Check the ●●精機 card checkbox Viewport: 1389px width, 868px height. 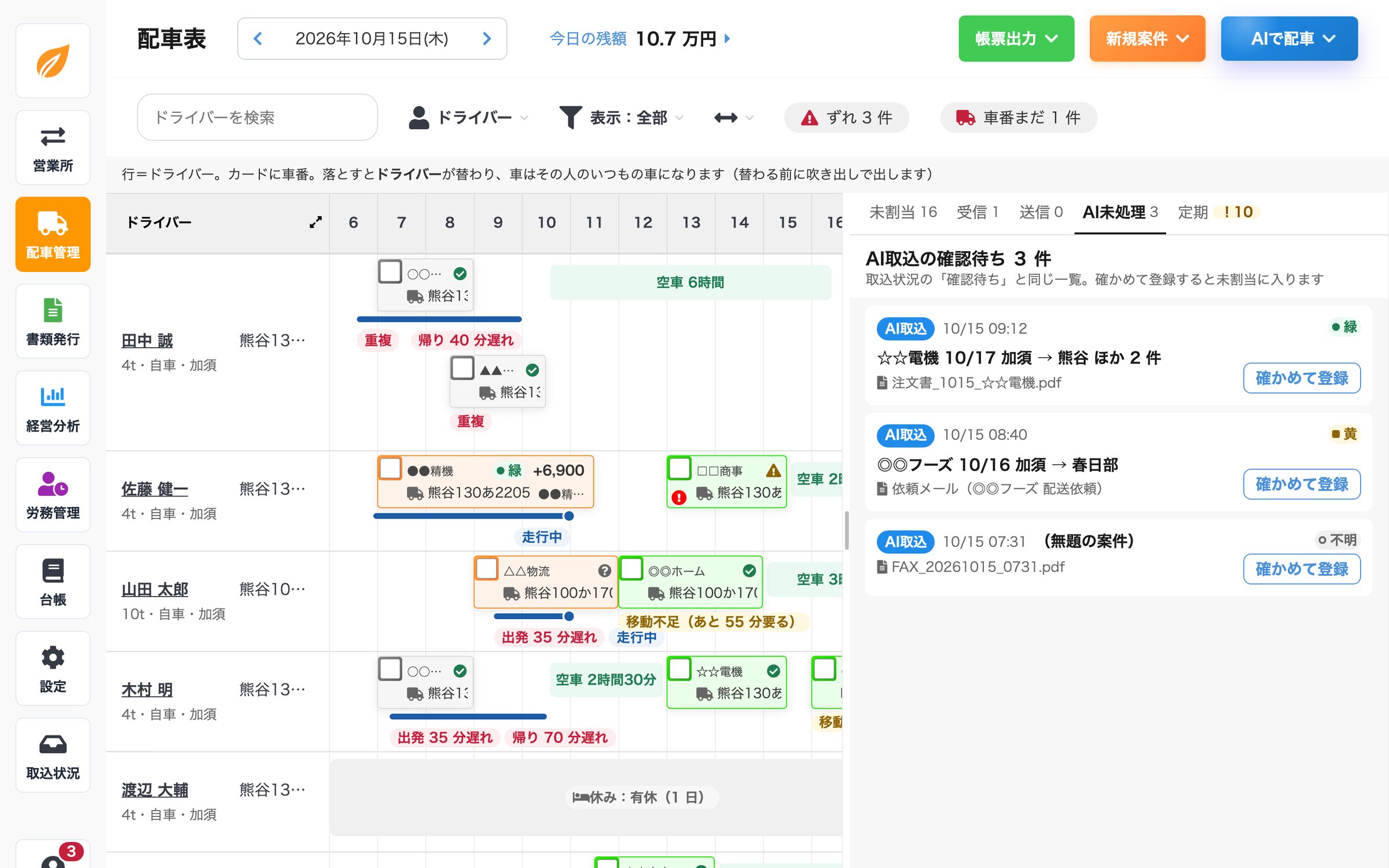(x=390, y=469)
